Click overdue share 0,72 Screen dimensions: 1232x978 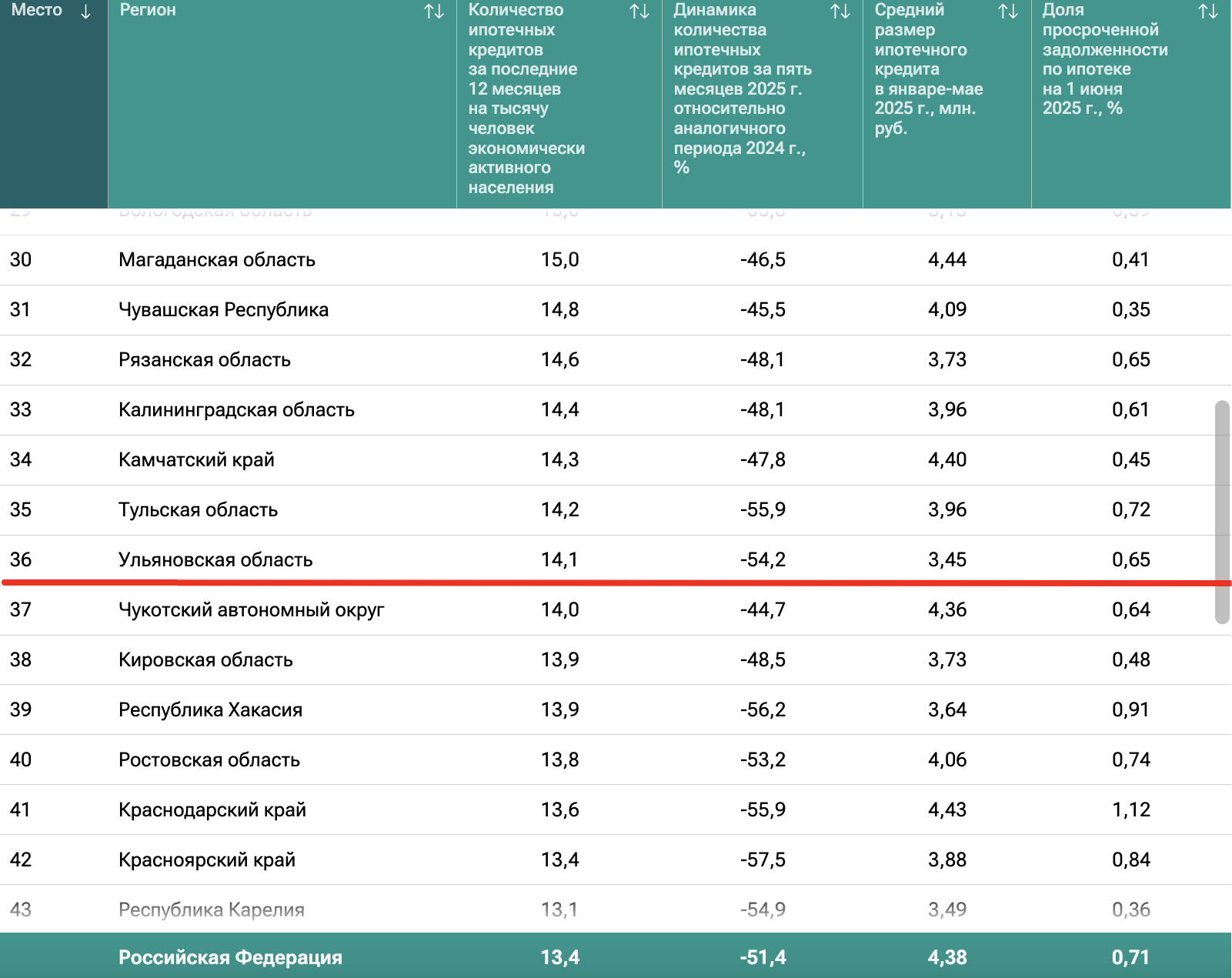1131,510
